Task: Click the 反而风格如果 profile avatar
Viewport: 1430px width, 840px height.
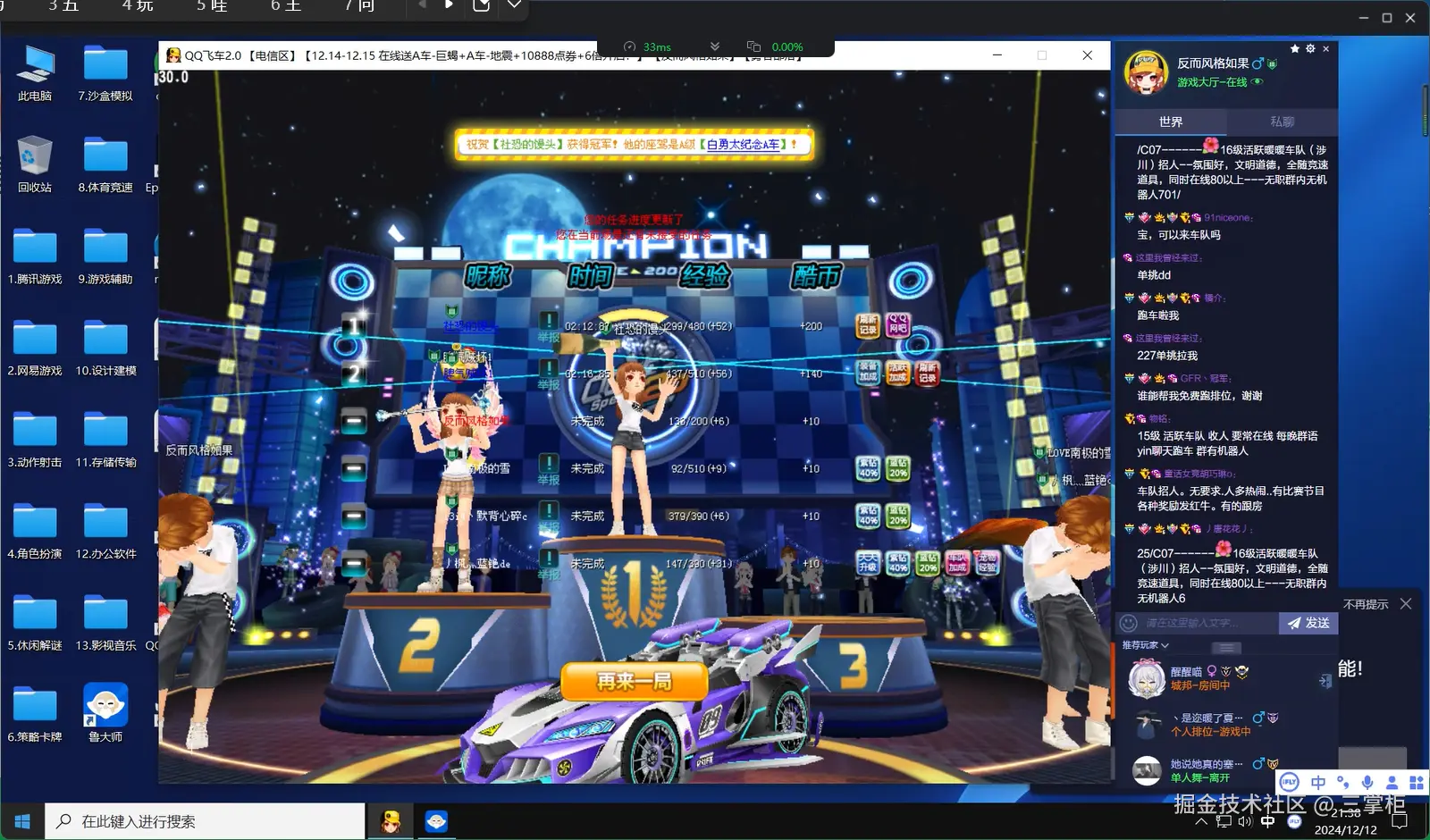Action: point(1146,72)
